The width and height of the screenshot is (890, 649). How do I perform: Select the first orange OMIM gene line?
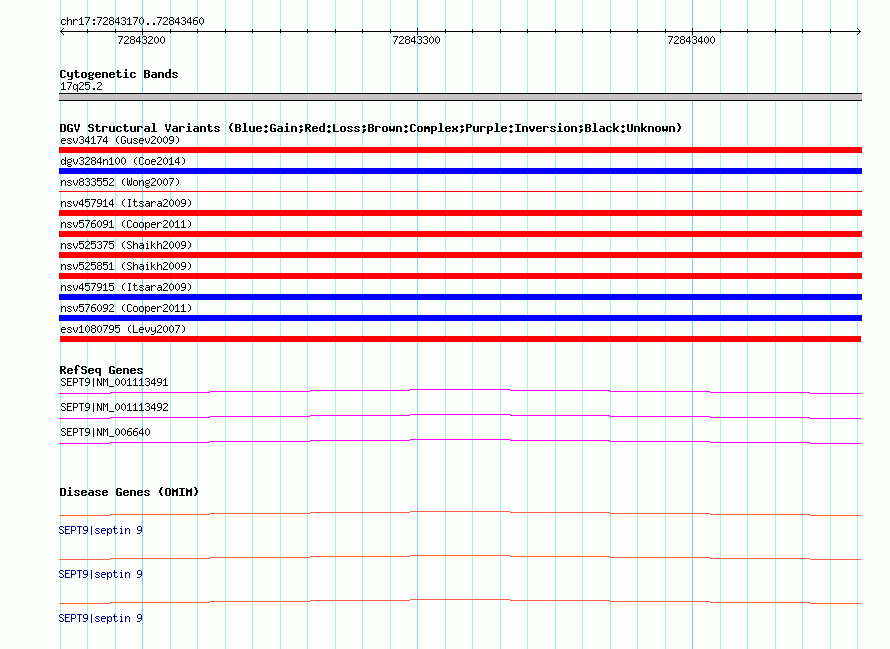(x=460, y=513)
